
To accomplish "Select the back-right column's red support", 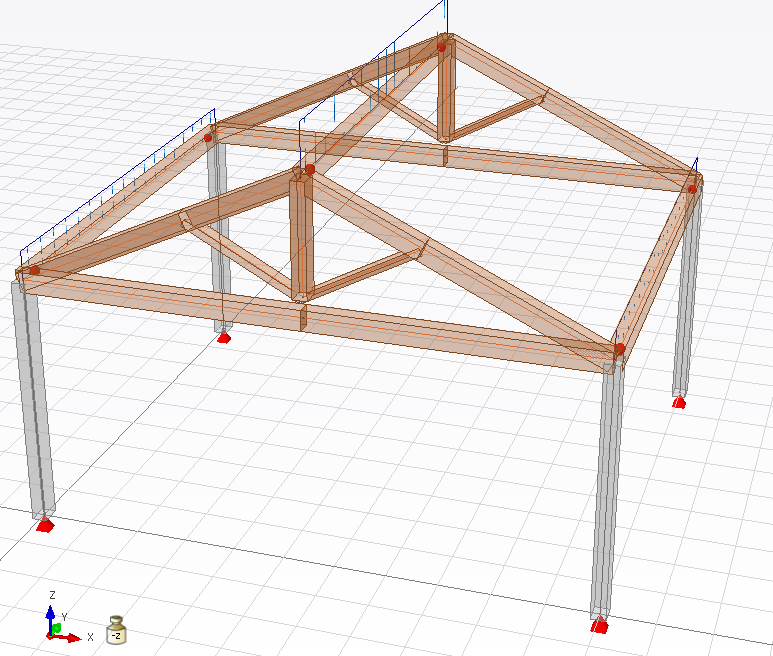I will tap(680, 402).
